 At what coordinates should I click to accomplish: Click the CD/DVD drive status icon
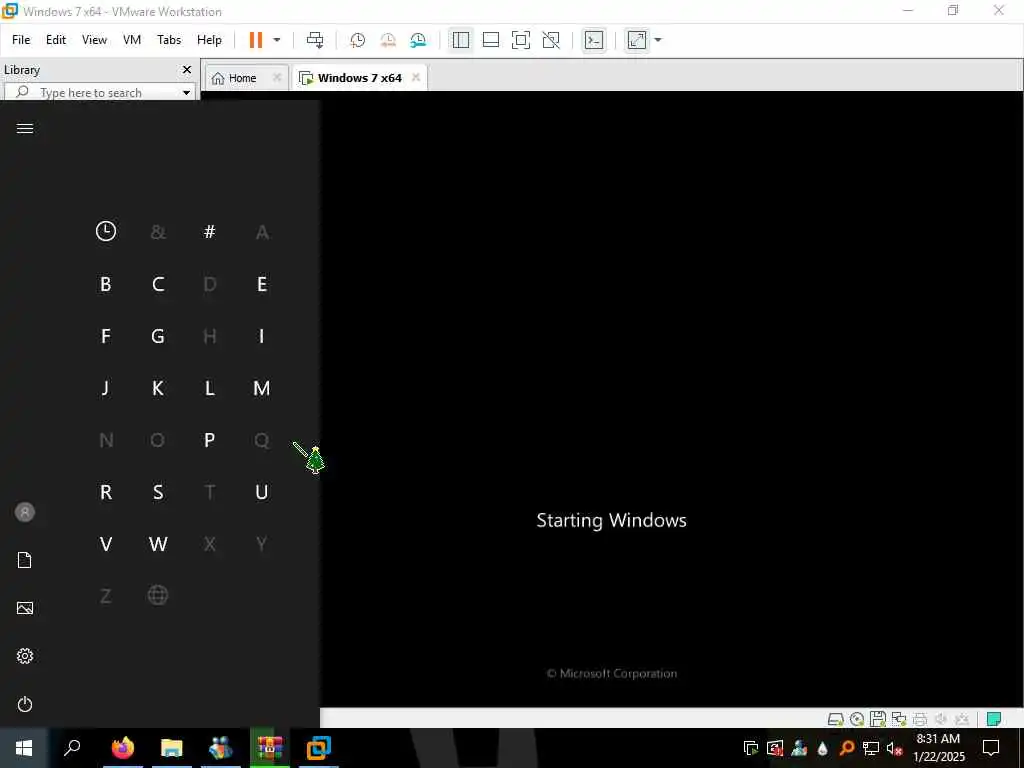[857, 719]
